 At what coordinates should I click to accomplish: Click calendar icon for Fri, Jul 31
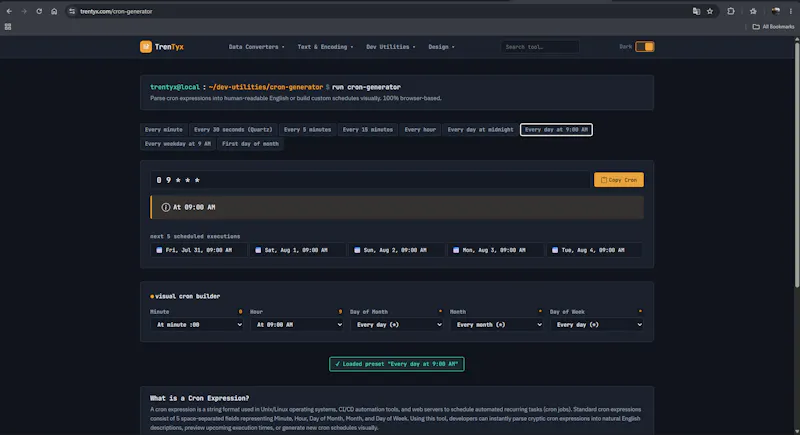pyautogui.click(x=159, y=250)
